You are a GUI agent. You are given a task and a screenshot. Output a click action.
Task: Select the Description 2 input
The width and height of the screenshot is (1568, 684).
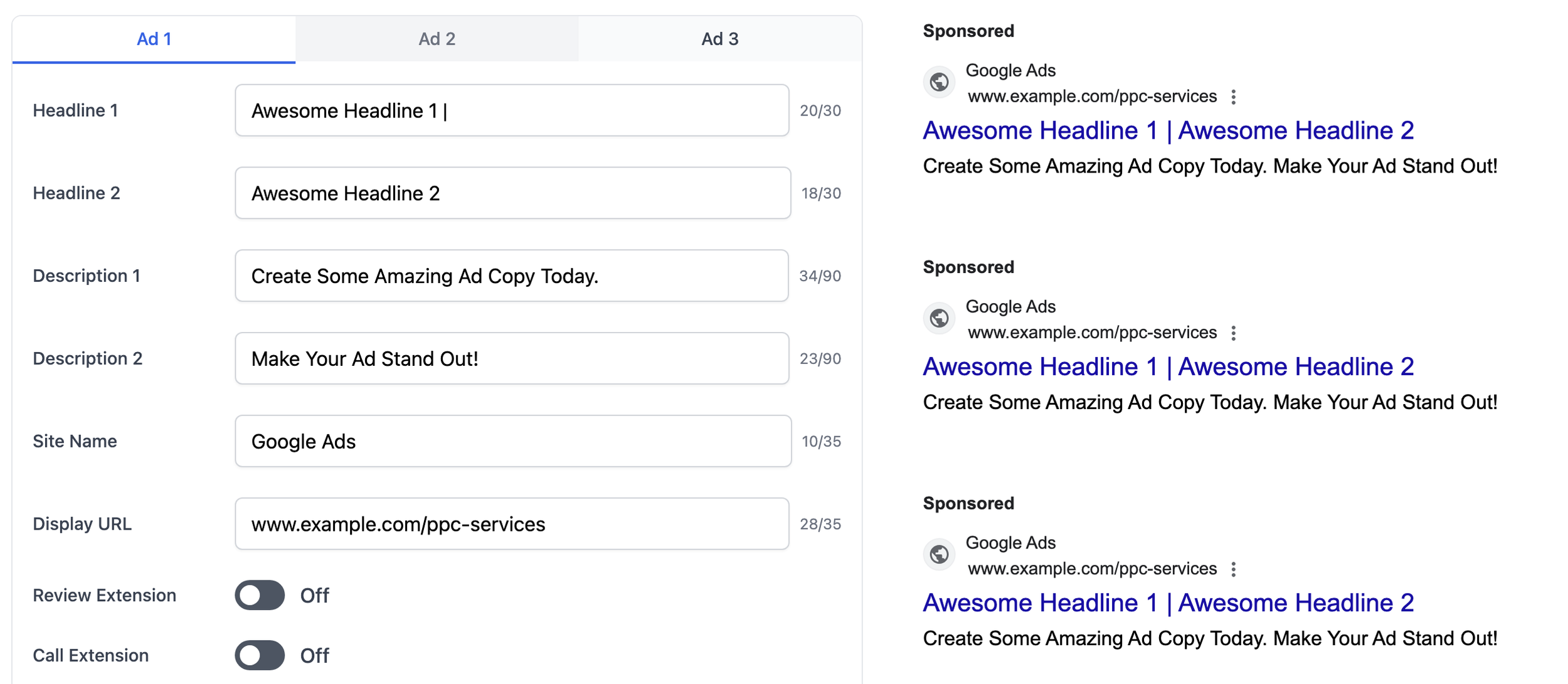point(512,359)
